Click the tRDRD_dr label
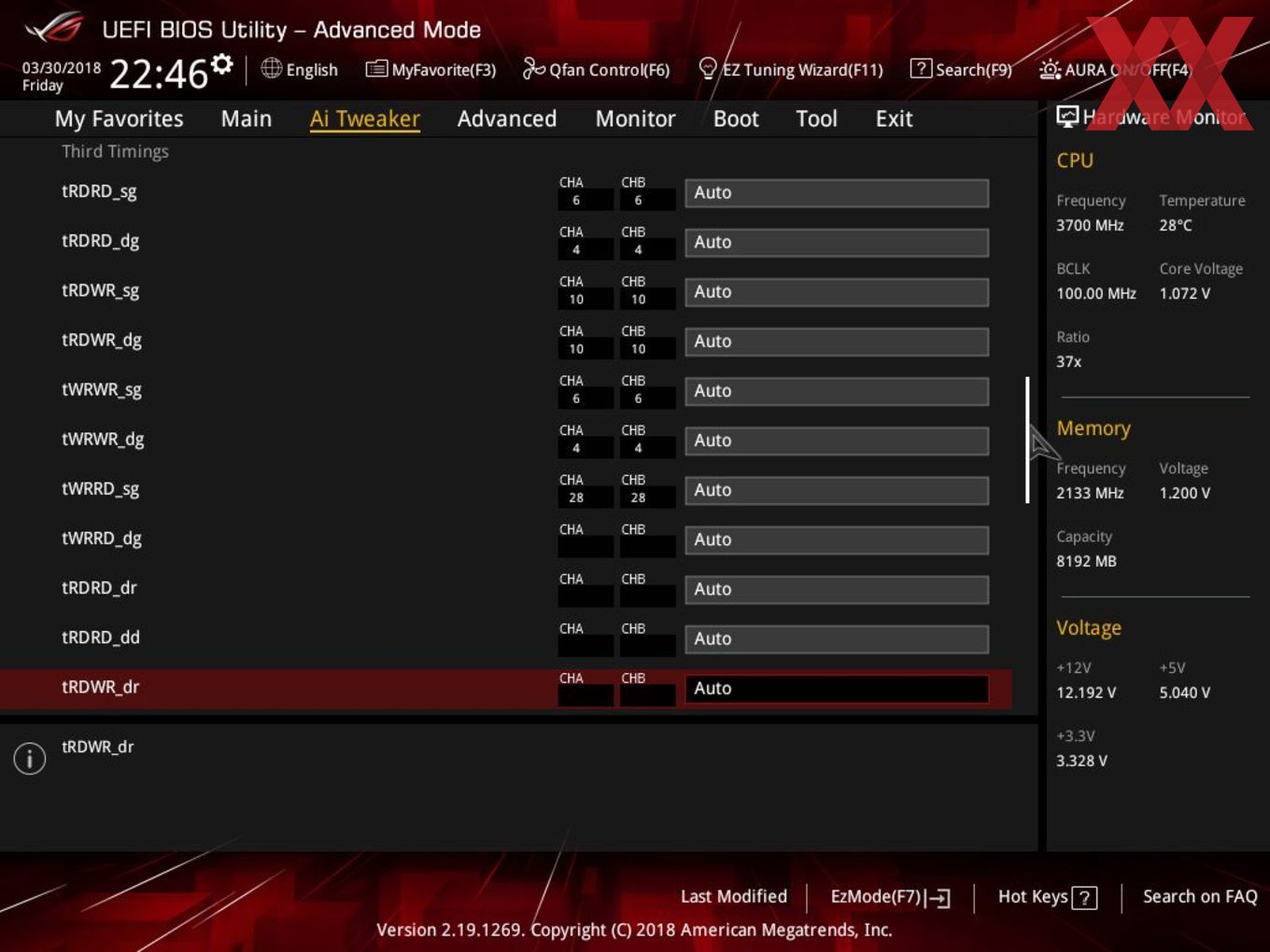1270x952 pixels. point(99,588)
